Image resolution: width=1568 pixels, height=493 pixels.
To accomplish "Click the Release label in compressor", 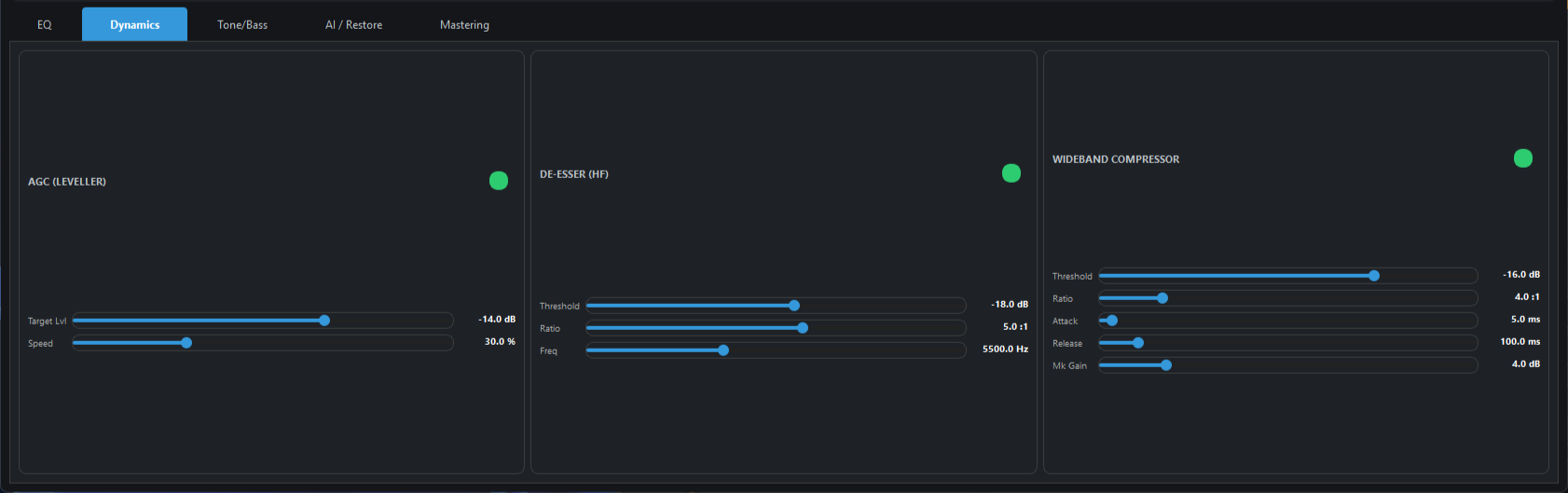I will pyautogui.click(x=1067, y=344).
